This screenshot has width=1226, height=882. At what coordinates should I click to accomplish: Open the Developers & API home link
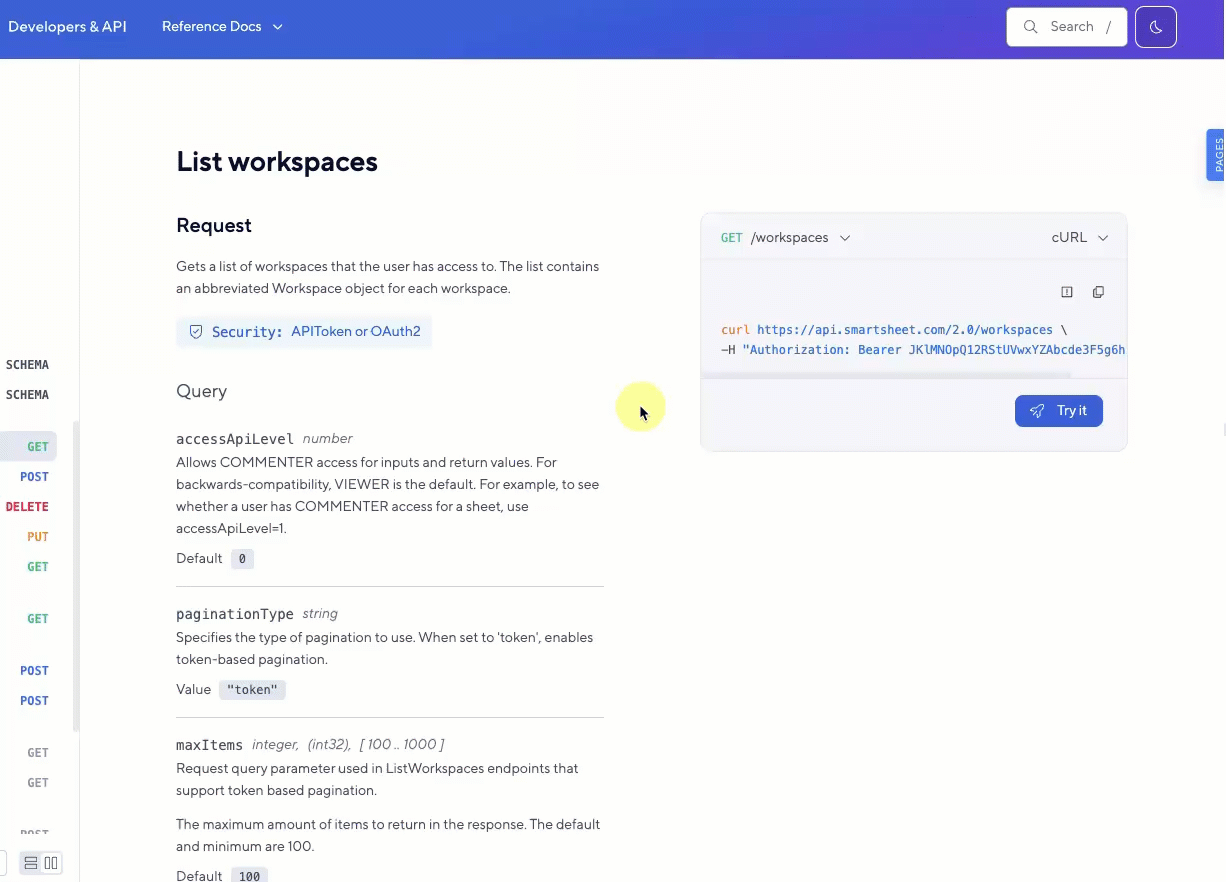(x=67, y=27)
